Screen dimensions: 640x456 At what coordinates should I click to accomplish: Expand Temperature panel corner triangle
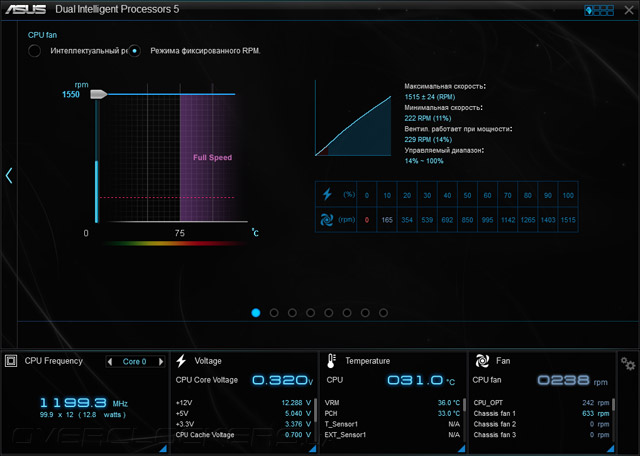462,449
